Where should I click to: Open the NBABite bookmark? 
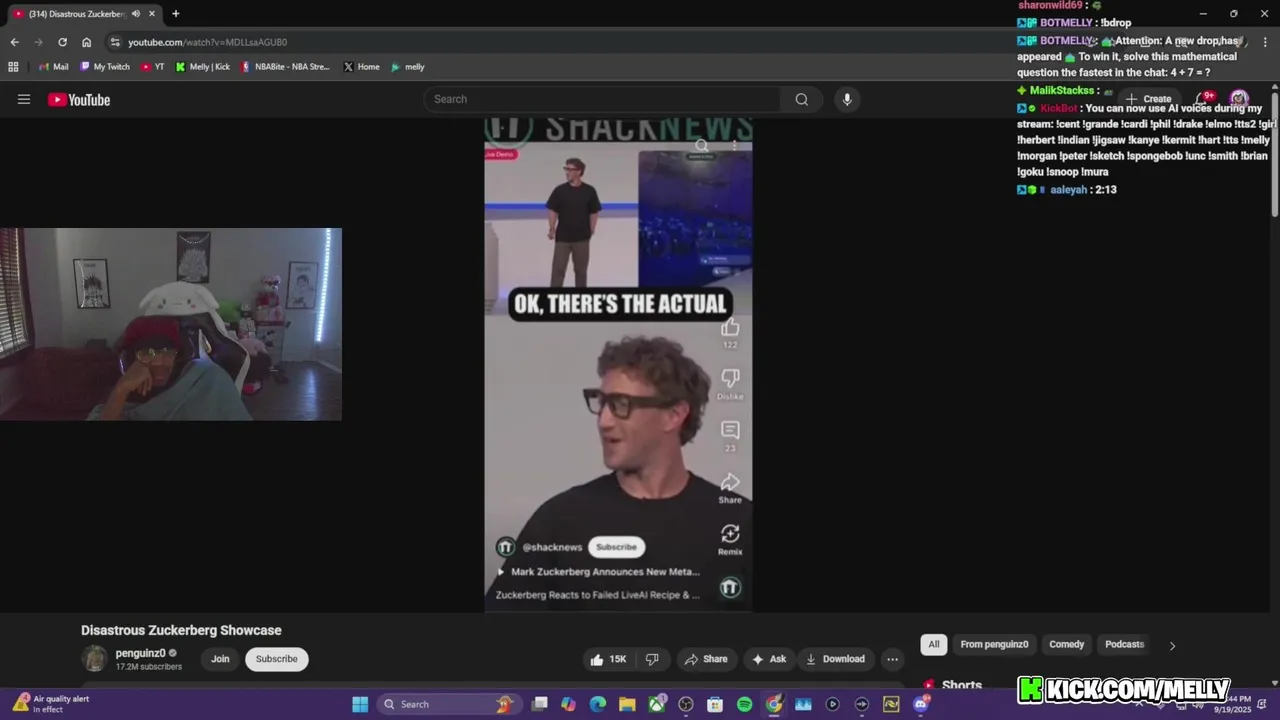click(285, 67)
